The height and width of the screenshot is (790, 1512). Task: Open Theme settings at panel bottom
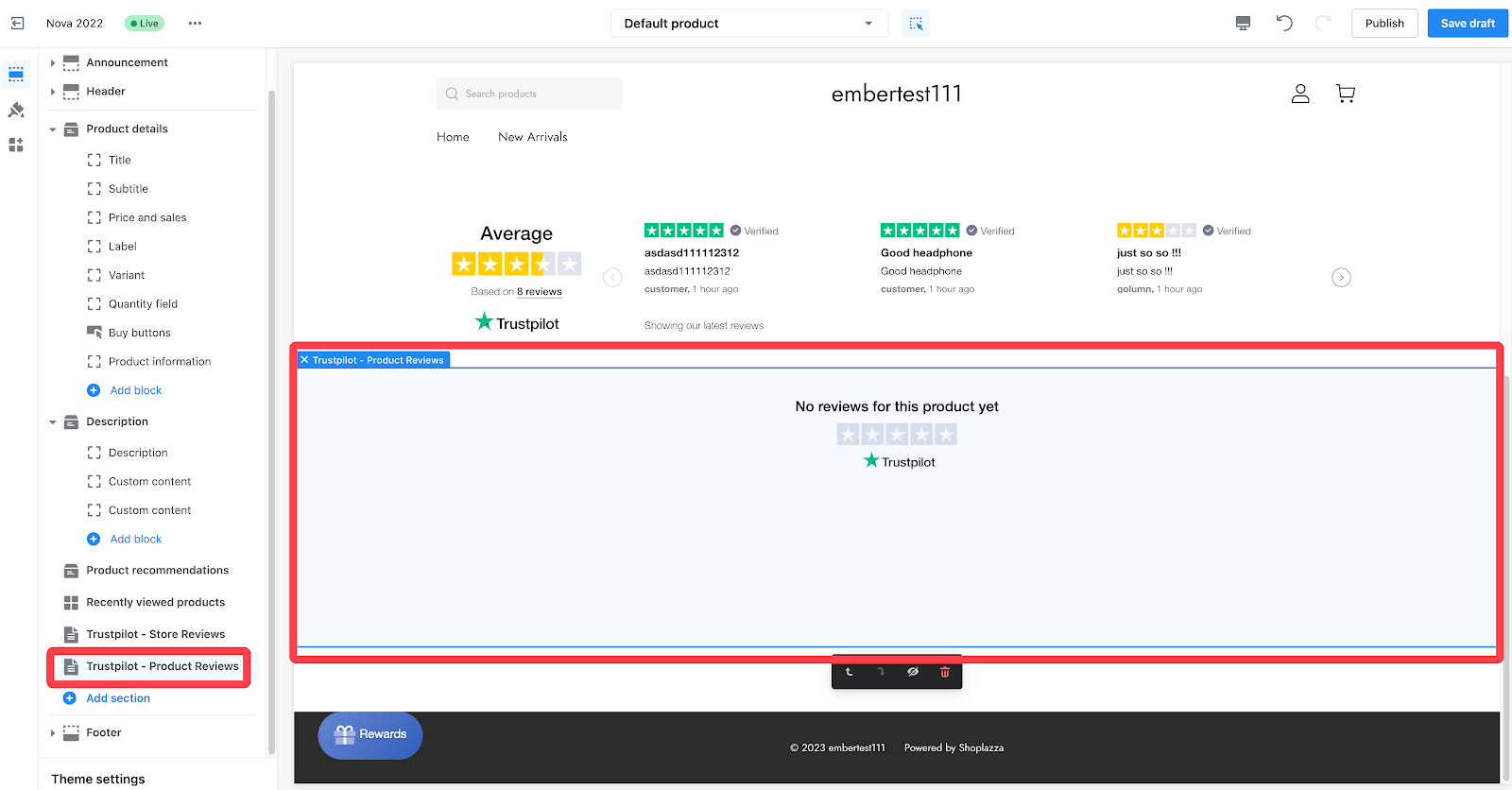[98, 779]
